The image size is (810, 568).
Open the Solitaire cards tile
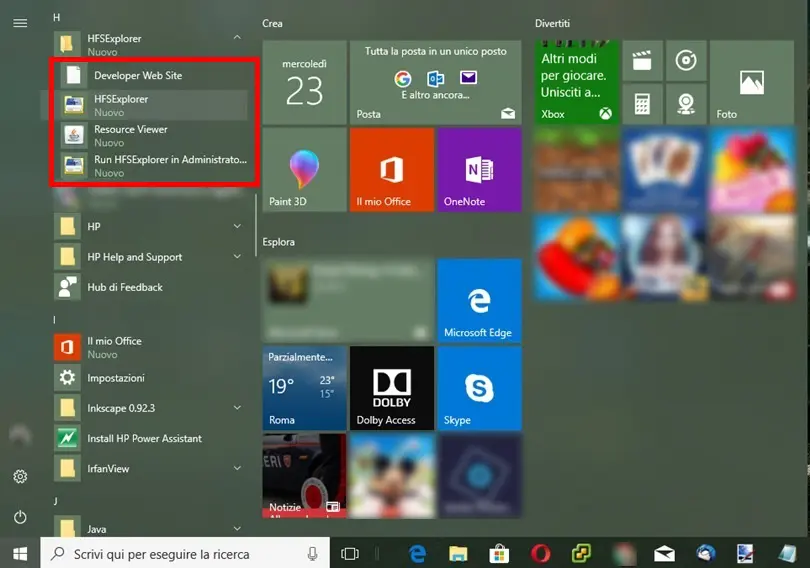point(664,169)
